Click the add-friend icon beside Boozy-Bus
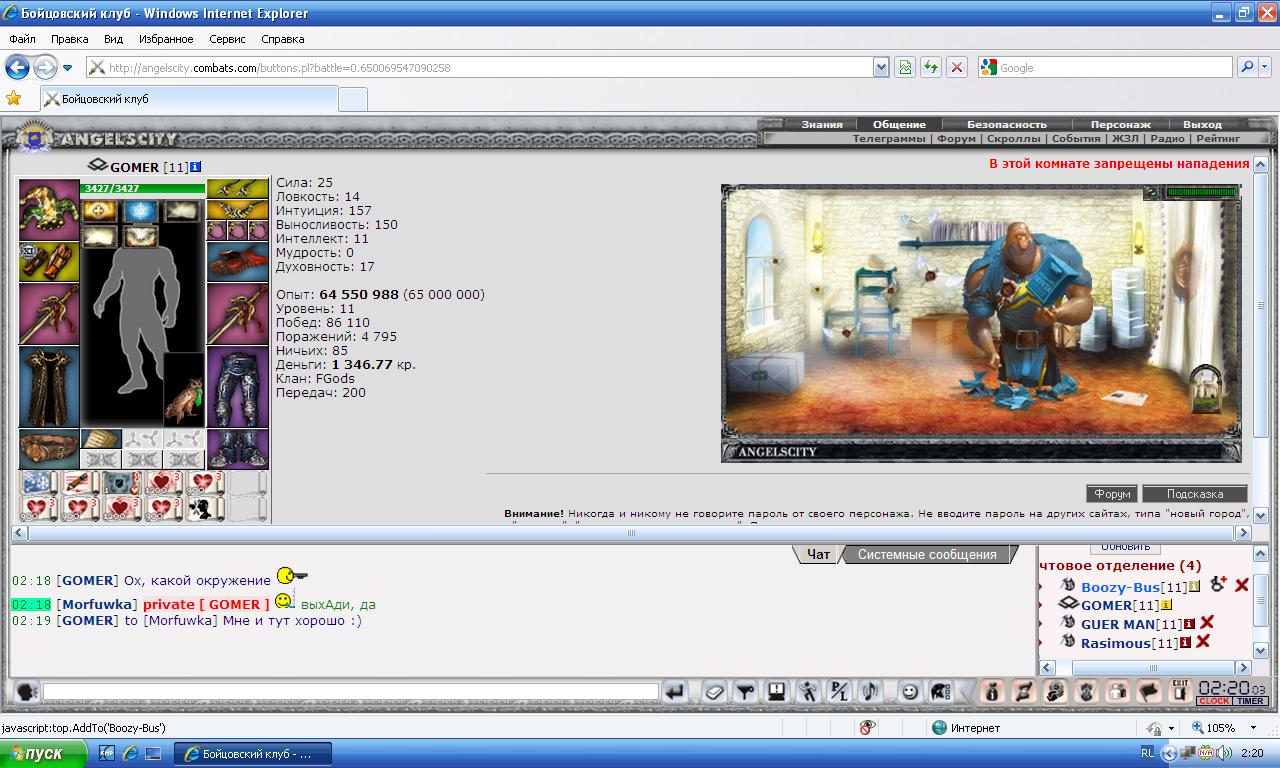Viewport: 1280px width, 768px height. 1217,584
